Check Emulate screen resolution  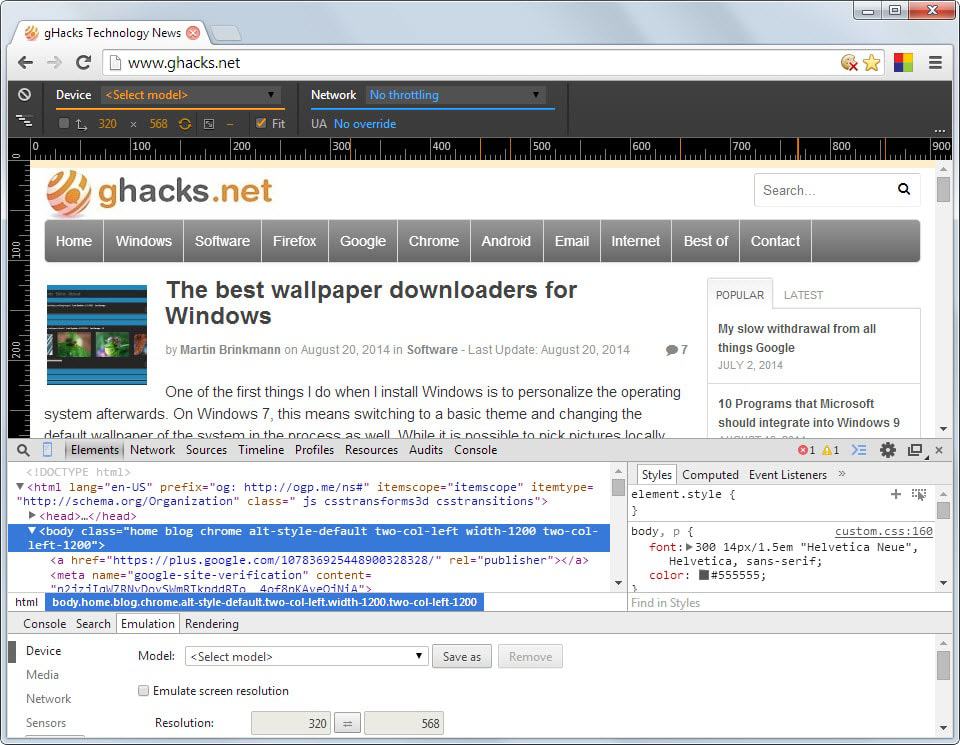[143, 691]
